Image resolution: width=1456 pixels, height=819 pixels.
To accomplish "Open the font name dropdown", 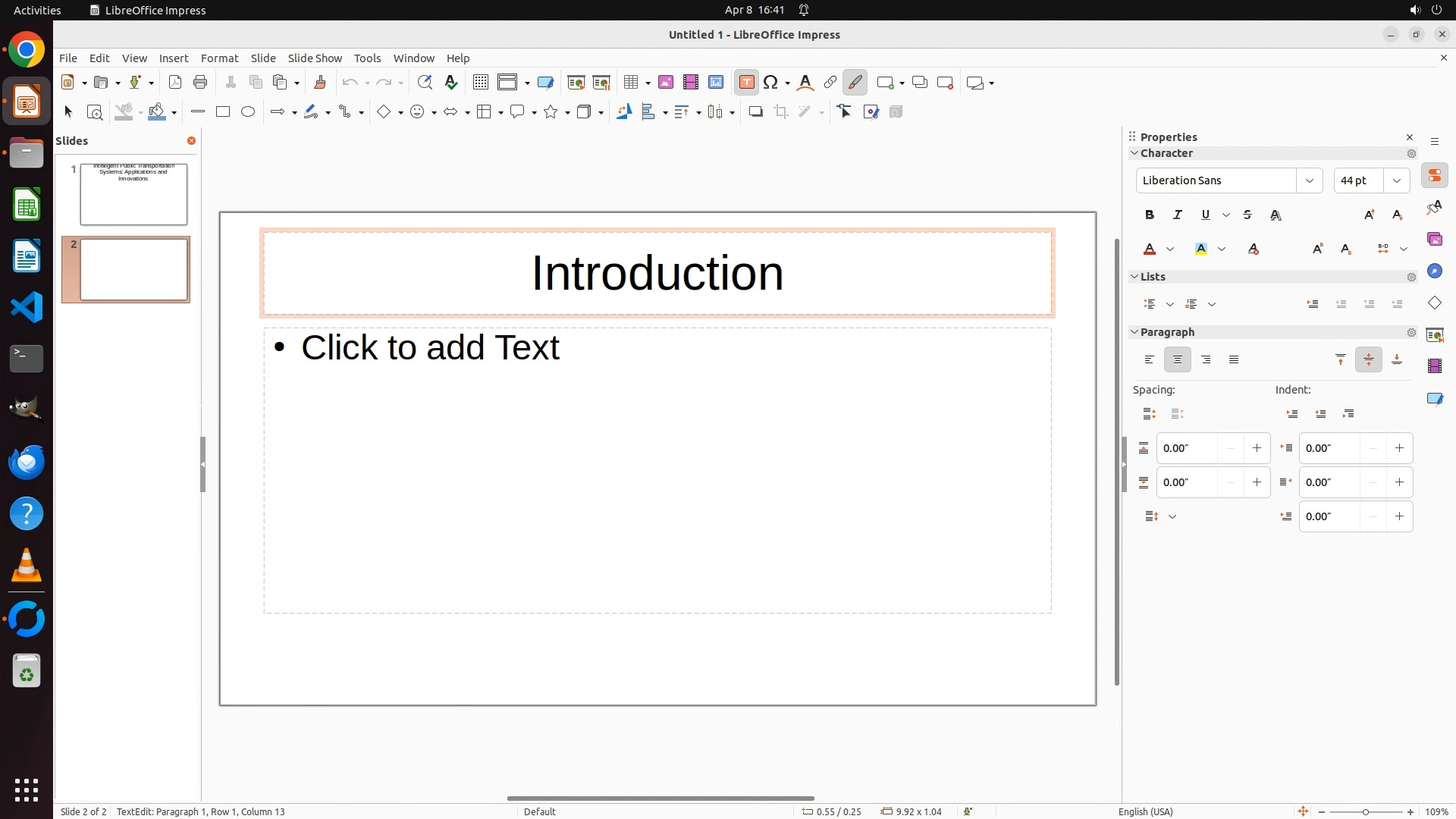I will (x=1310, y=180).
